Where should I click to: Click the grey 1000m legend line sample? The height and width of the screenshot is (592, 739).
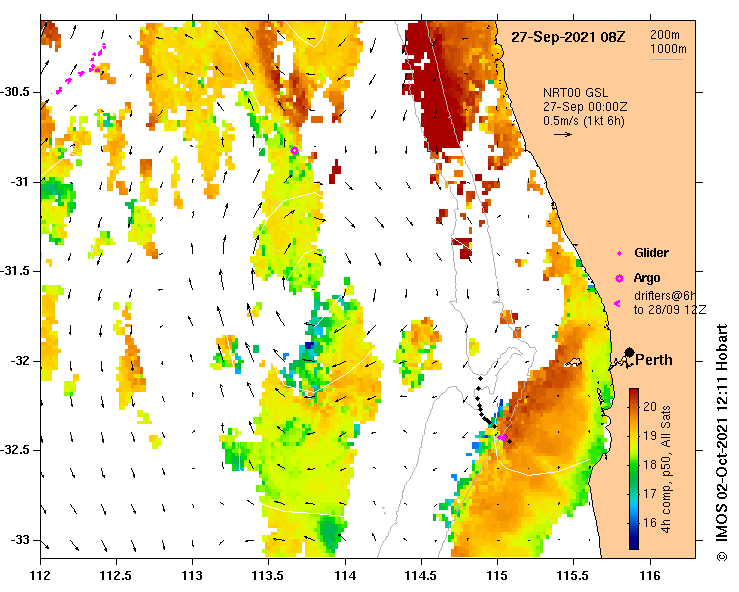pyautogui.click(x=666, y=60)
